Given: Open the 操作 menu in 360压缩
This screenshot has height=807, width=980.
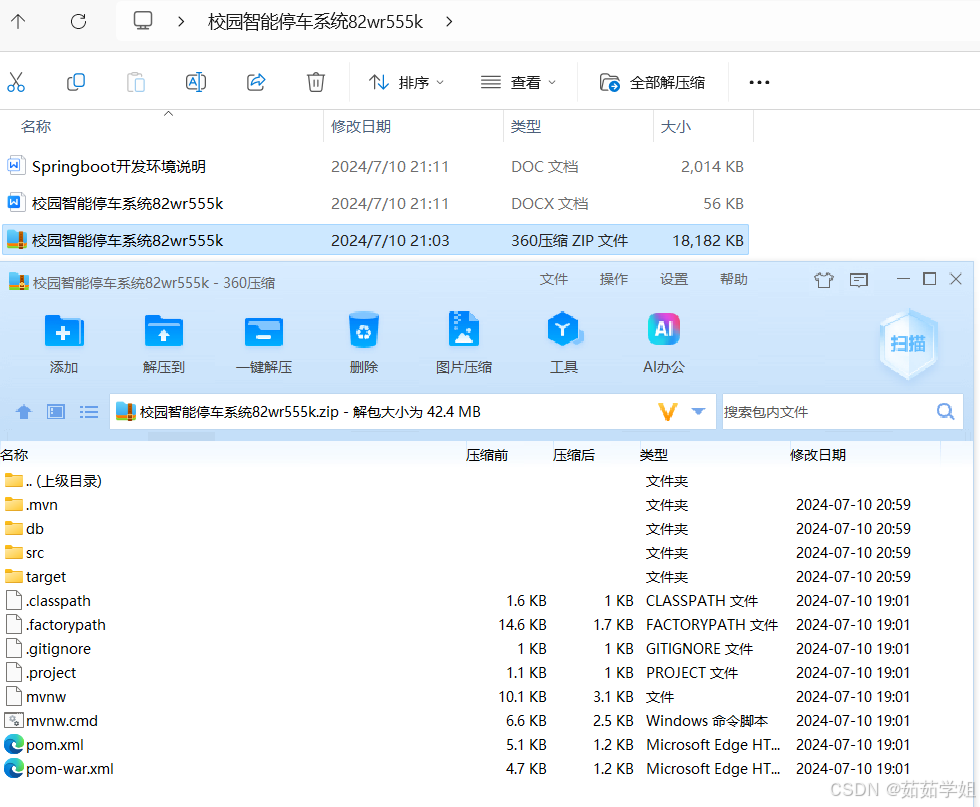Looking at the screenshot, I should (x=614, y=279).
